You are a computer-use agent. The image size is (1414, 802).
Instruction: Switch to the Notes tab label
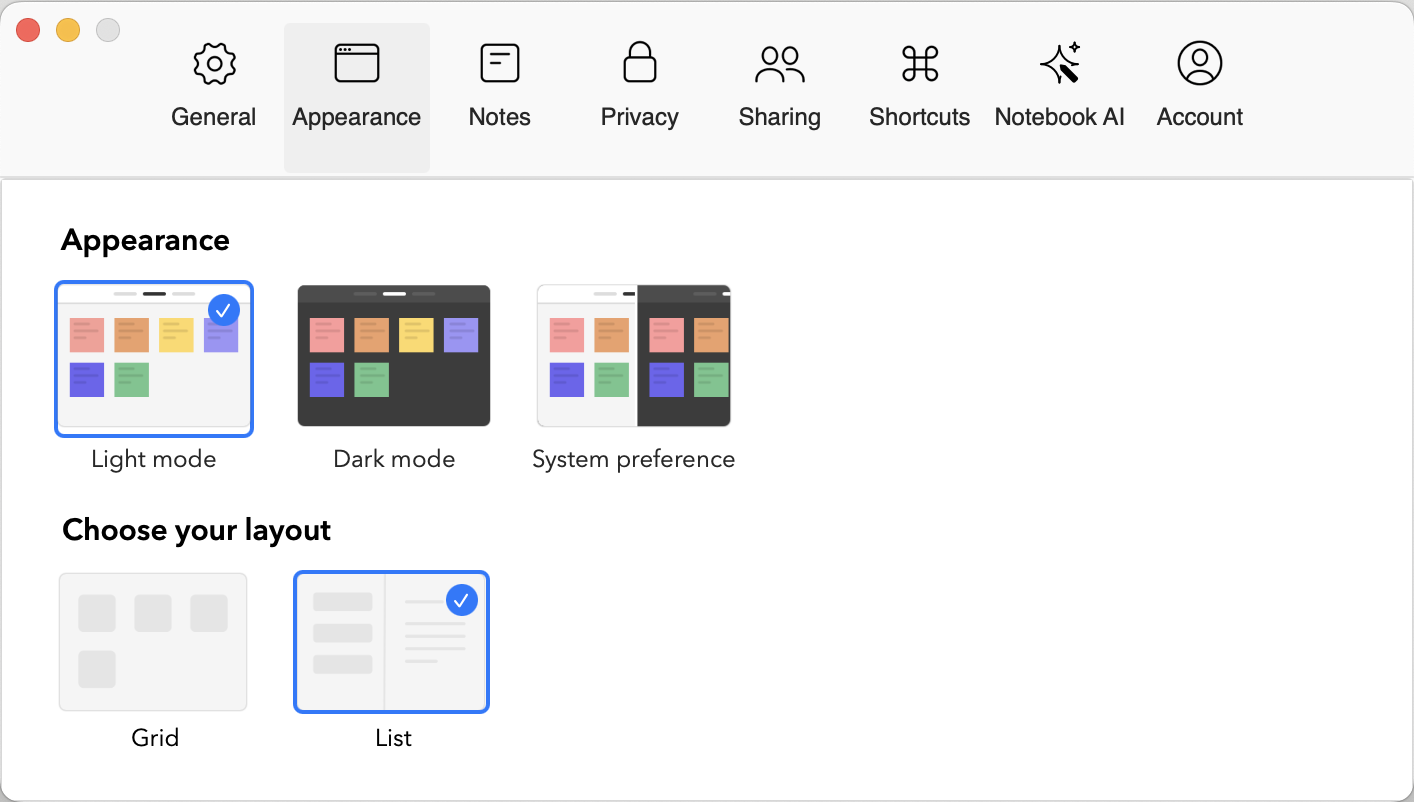(x=500, y=117)
